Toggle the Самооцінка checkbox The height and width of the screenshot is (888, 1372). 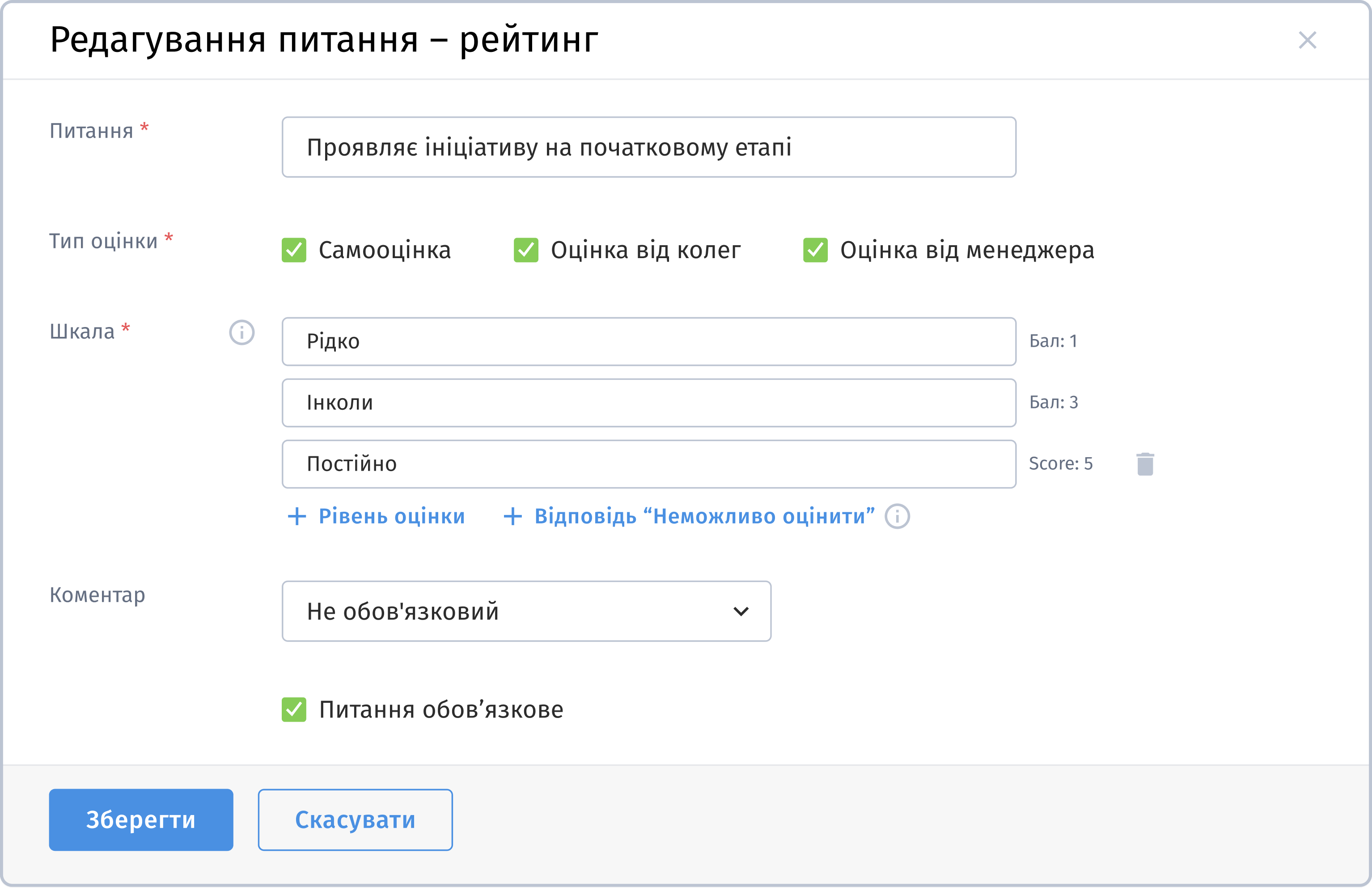coord(294,250)
